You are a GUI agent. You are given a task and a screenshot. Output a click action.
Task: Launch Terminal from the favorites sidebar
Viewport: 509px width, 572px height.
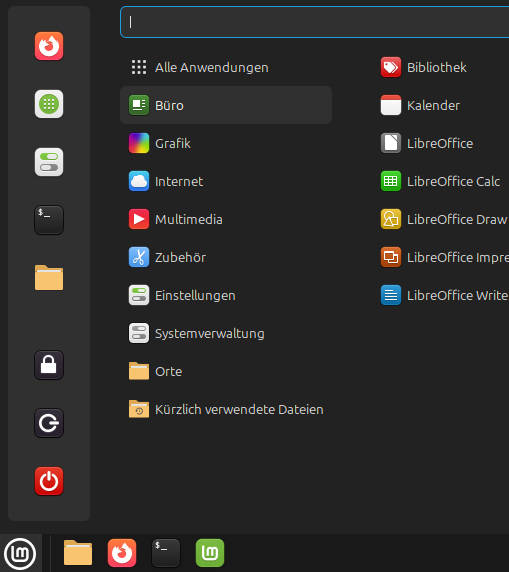pos(49,220)
